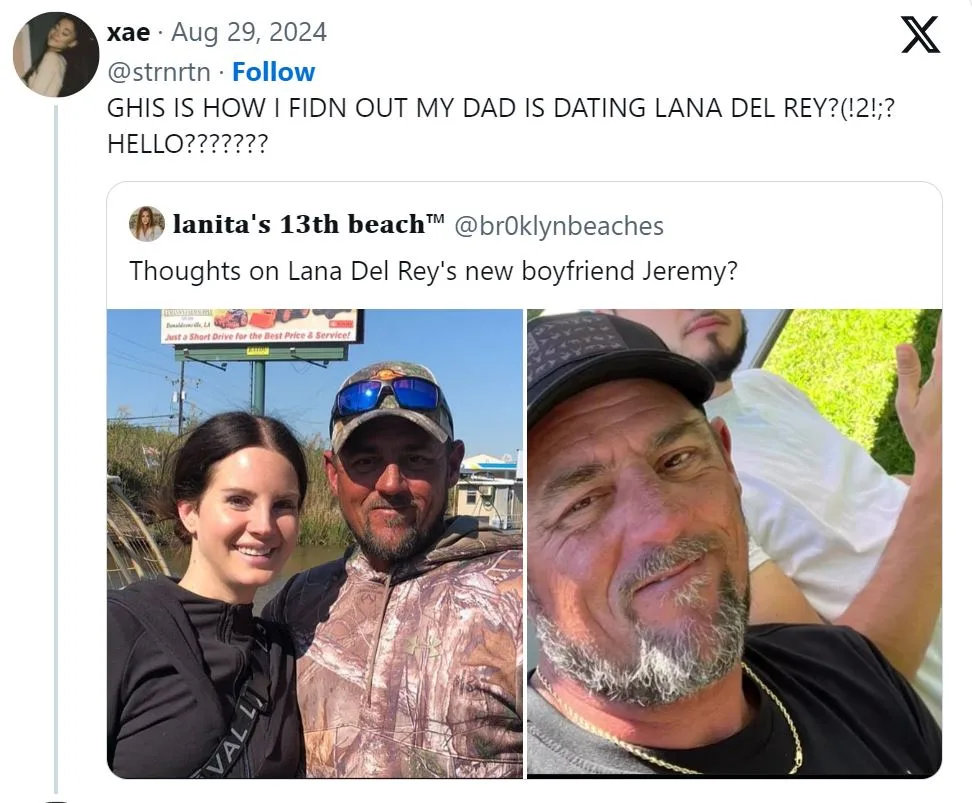Follow the @strnrtn account
This screenshot has height=803, width=972.
(274, 71)
